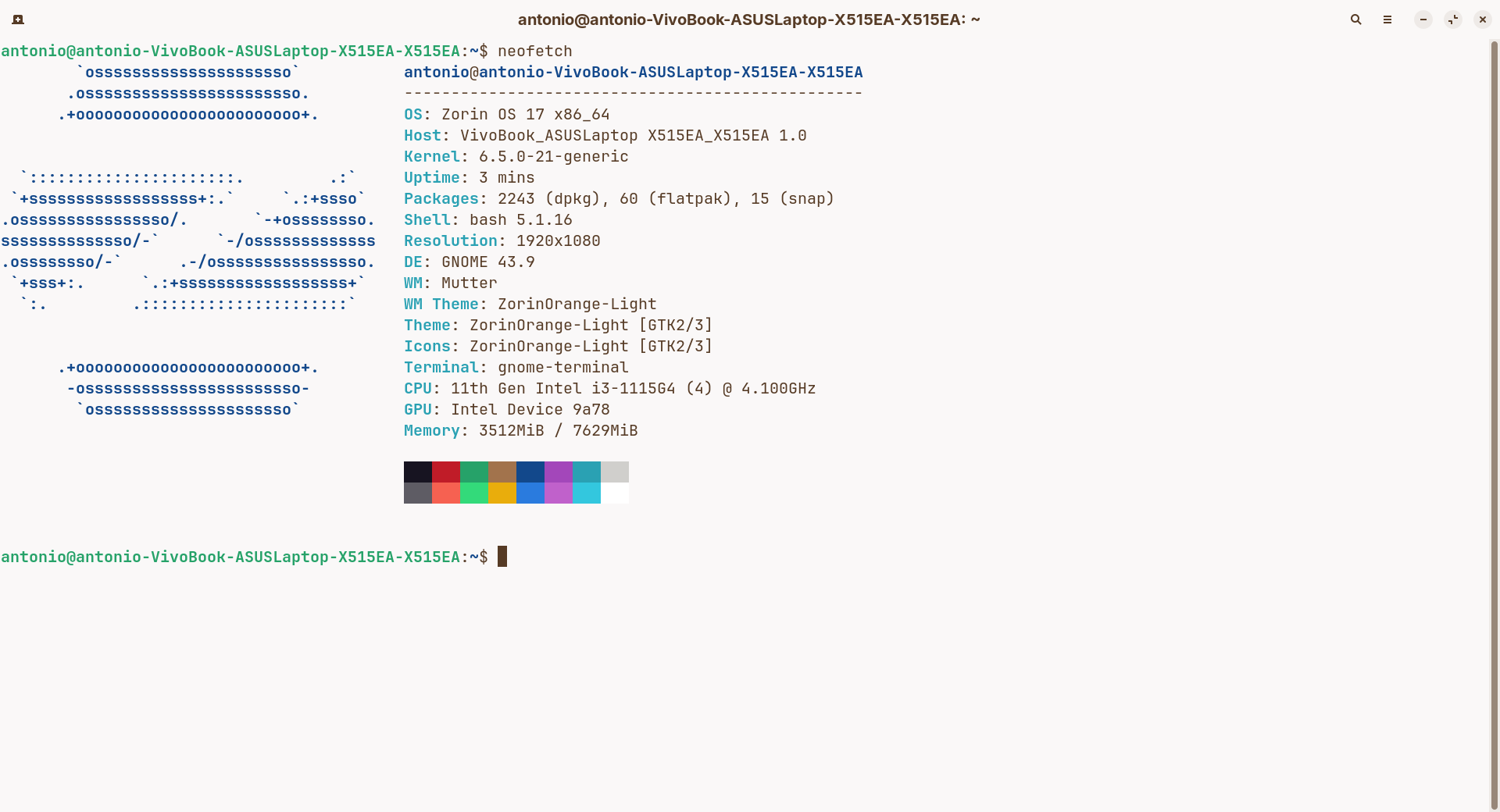The image size is (1500, 812).
Task: Click the 'Theme: ZorinOrange-Light [GTK2/3]' line
Action: 559,325
